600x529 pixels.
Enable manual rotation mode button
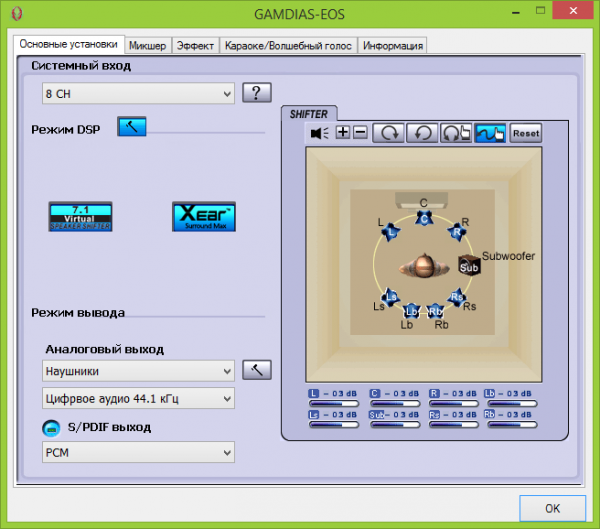click(456, 133)
